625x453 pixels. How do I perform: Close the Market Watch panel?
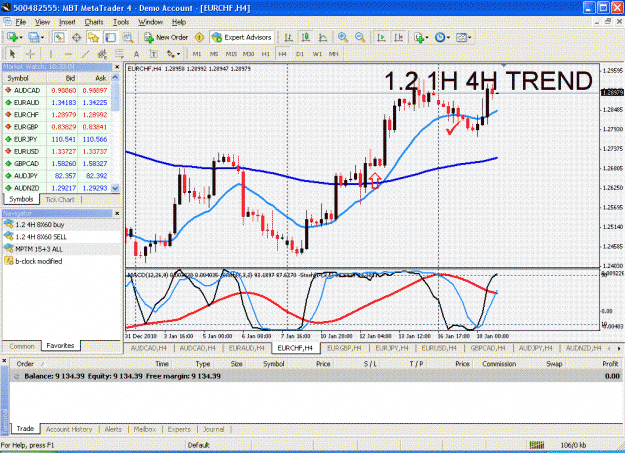point(117,67)
